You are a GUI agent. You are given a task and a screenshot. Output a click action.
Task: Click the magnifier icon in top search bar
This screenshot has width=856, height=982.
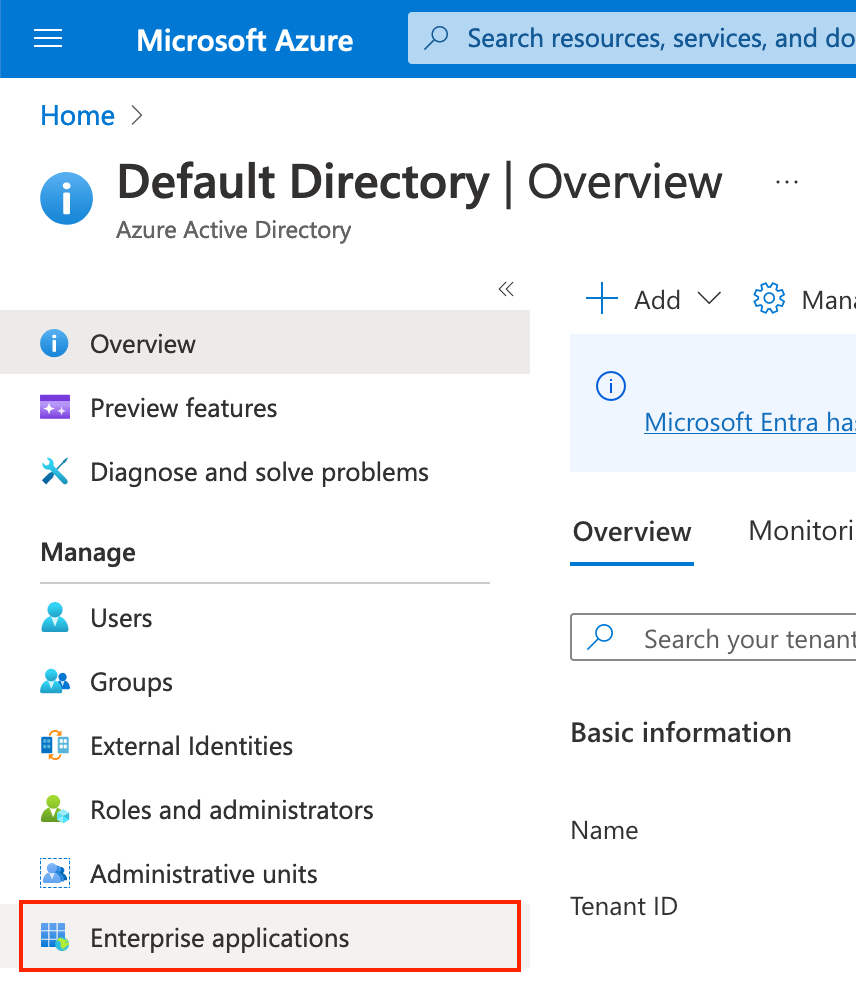click(436, 38)
